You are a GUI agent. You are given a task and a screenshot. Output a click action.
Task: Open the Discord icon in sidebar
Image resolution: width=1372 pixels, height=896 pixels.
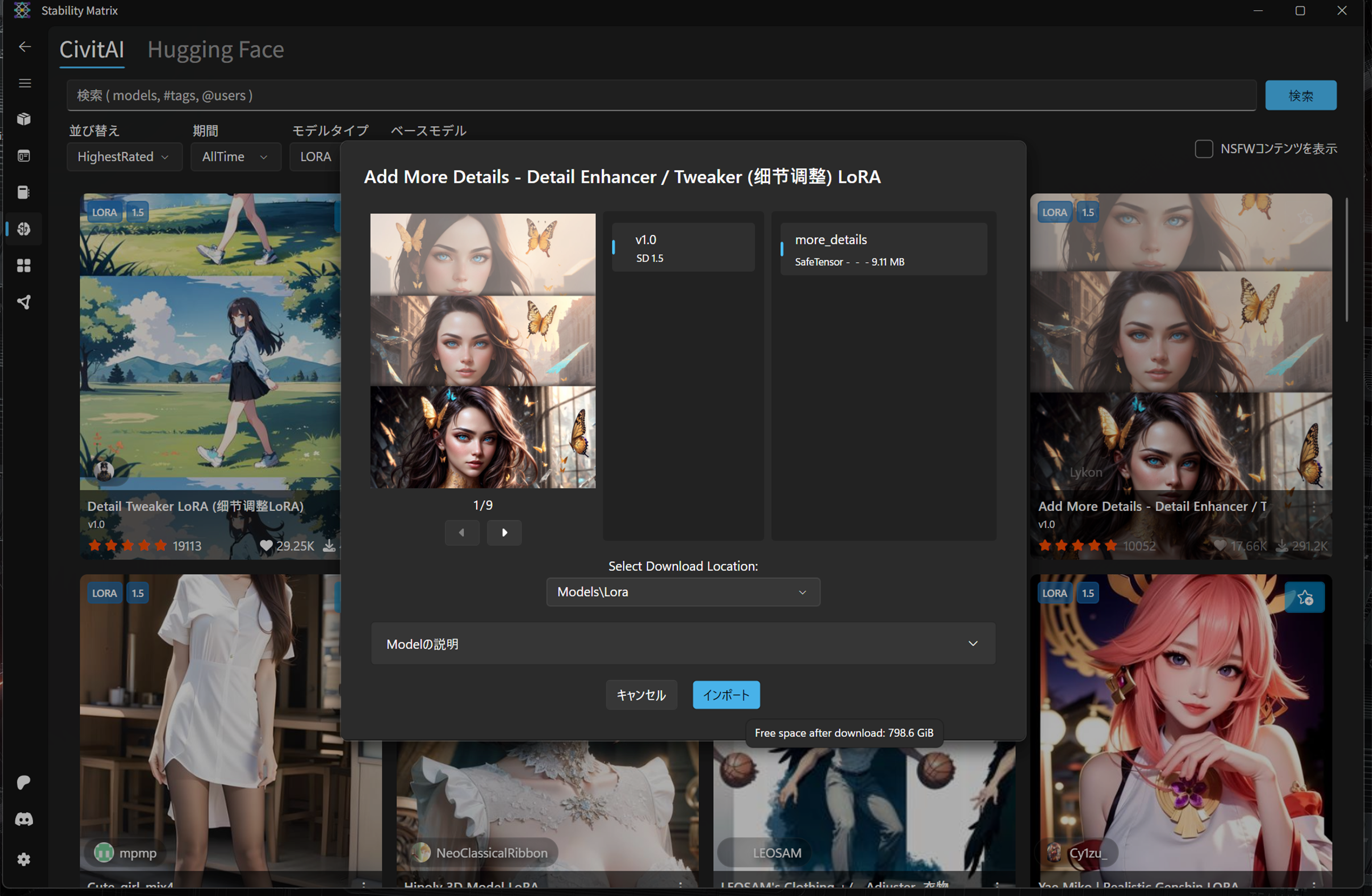(x=23, y=819)
